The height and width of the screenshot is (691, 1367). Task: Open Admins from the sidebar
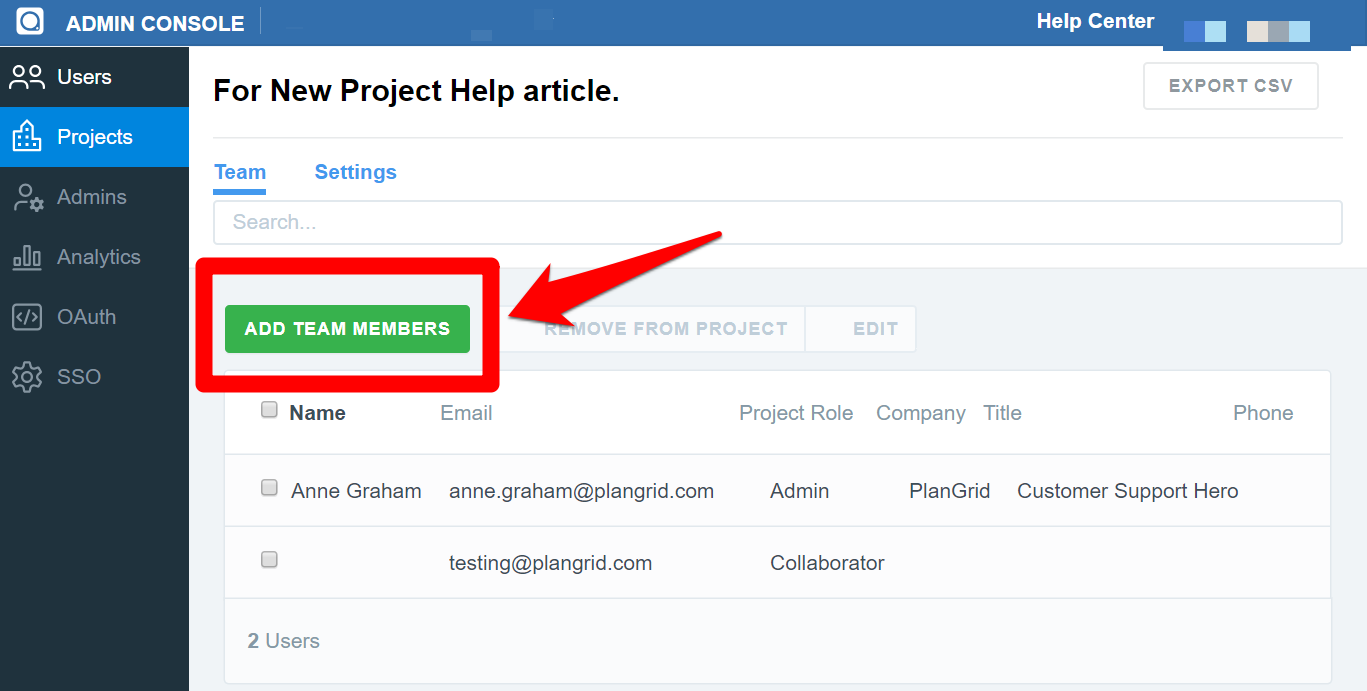(92, 197)
